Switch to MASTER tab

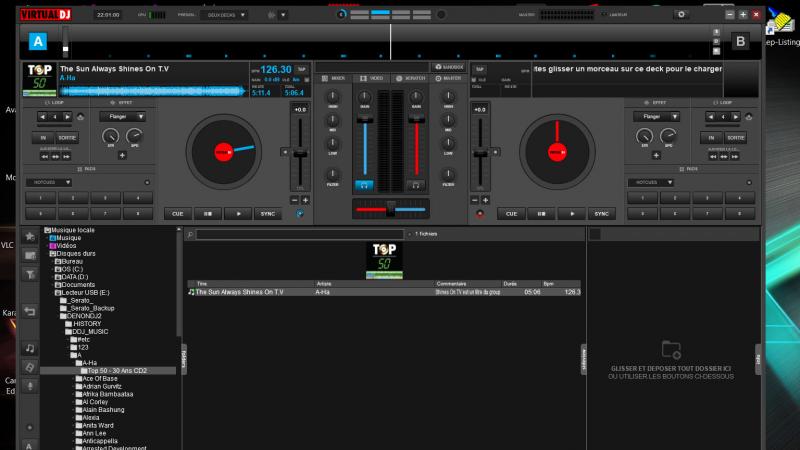point(448,79)
